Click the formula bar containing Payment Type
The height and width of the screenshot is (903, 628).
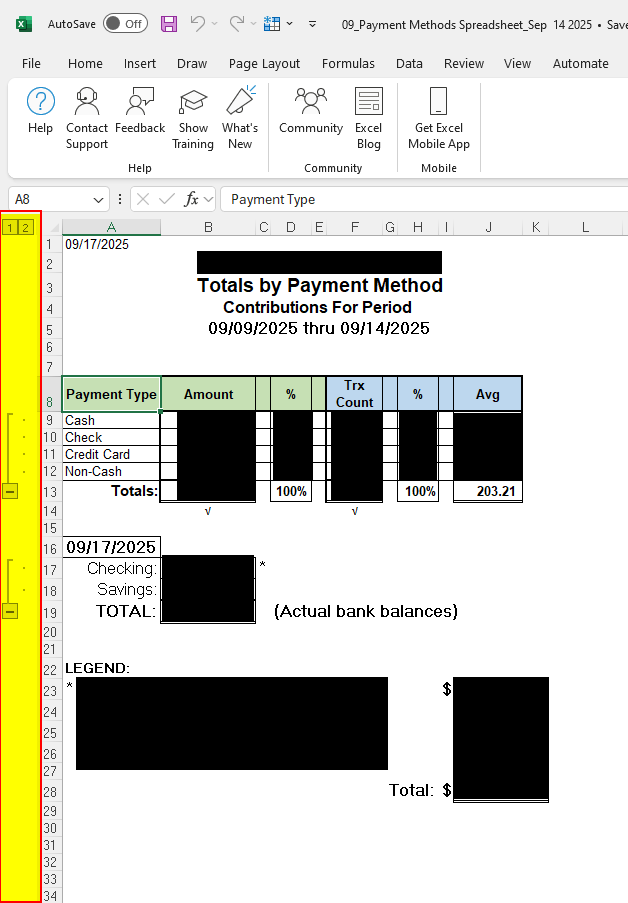click(424, 199)
